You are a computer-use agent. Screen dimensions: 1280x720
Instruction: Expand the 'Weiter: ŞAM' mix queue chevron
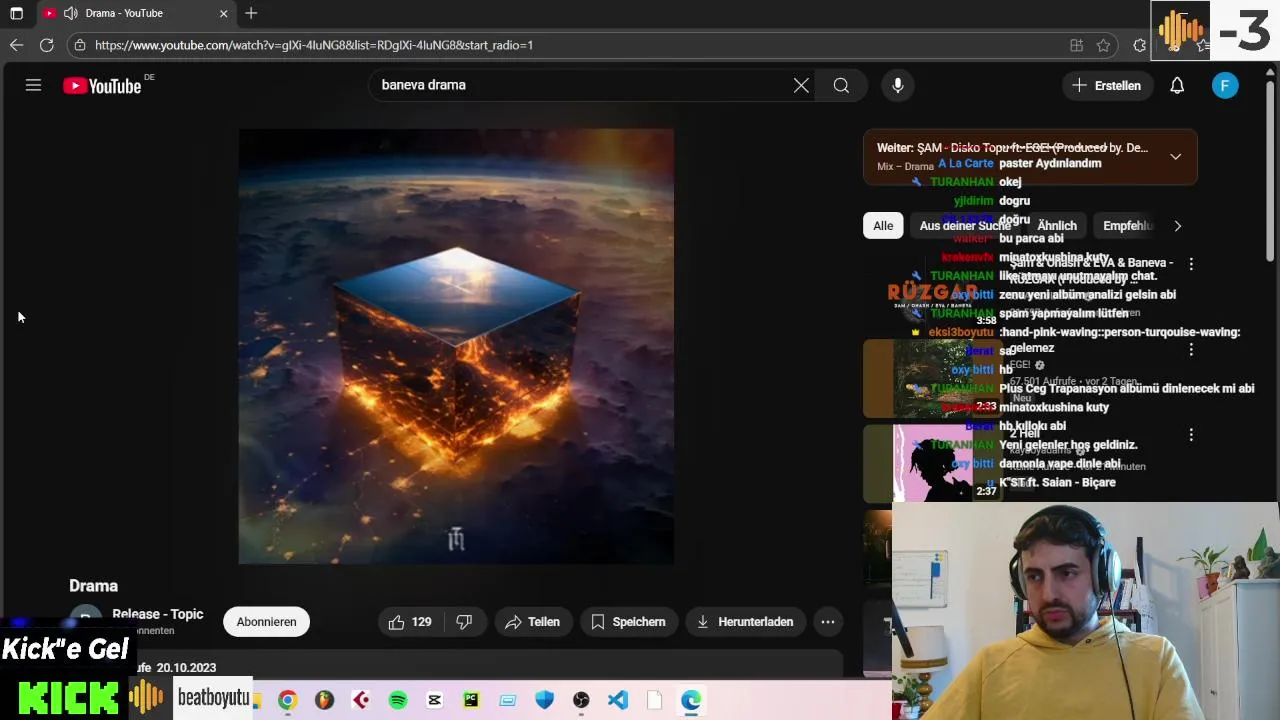pos(1176,157)
